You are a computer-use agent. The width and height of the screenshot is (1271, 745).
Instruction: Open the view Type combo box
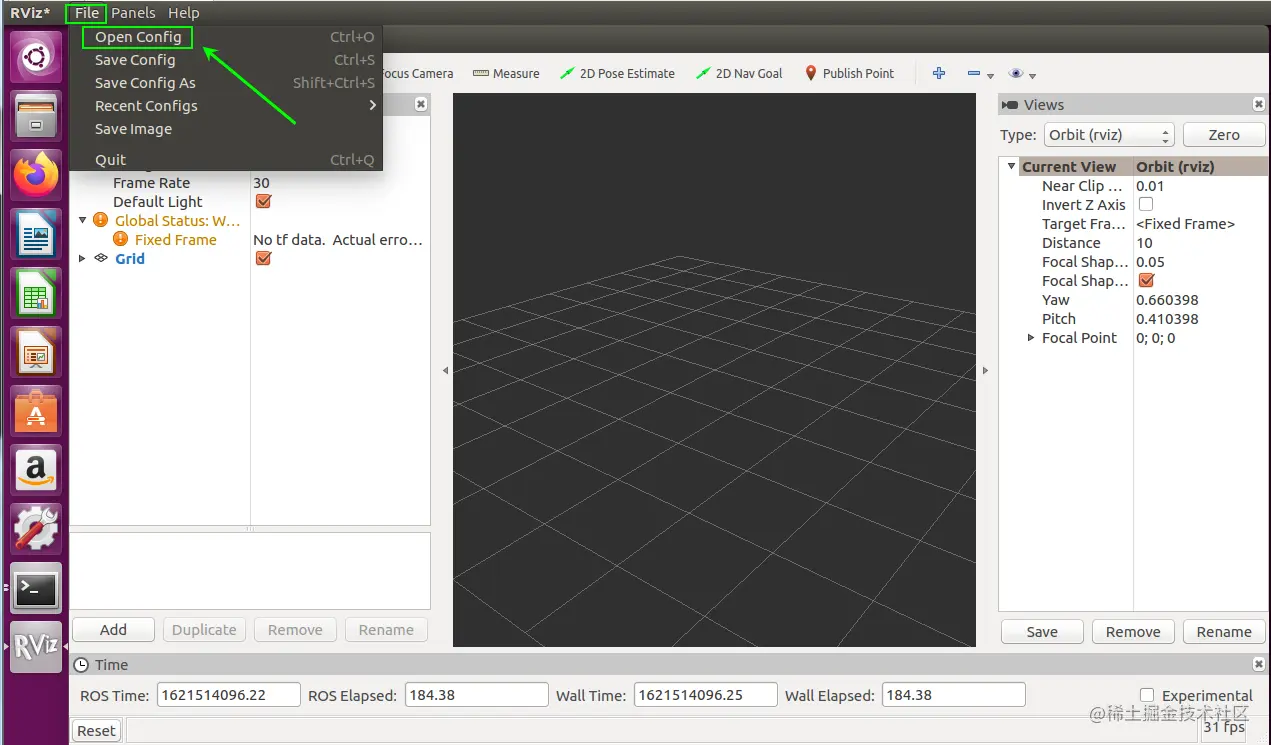tap(1109, 135)
